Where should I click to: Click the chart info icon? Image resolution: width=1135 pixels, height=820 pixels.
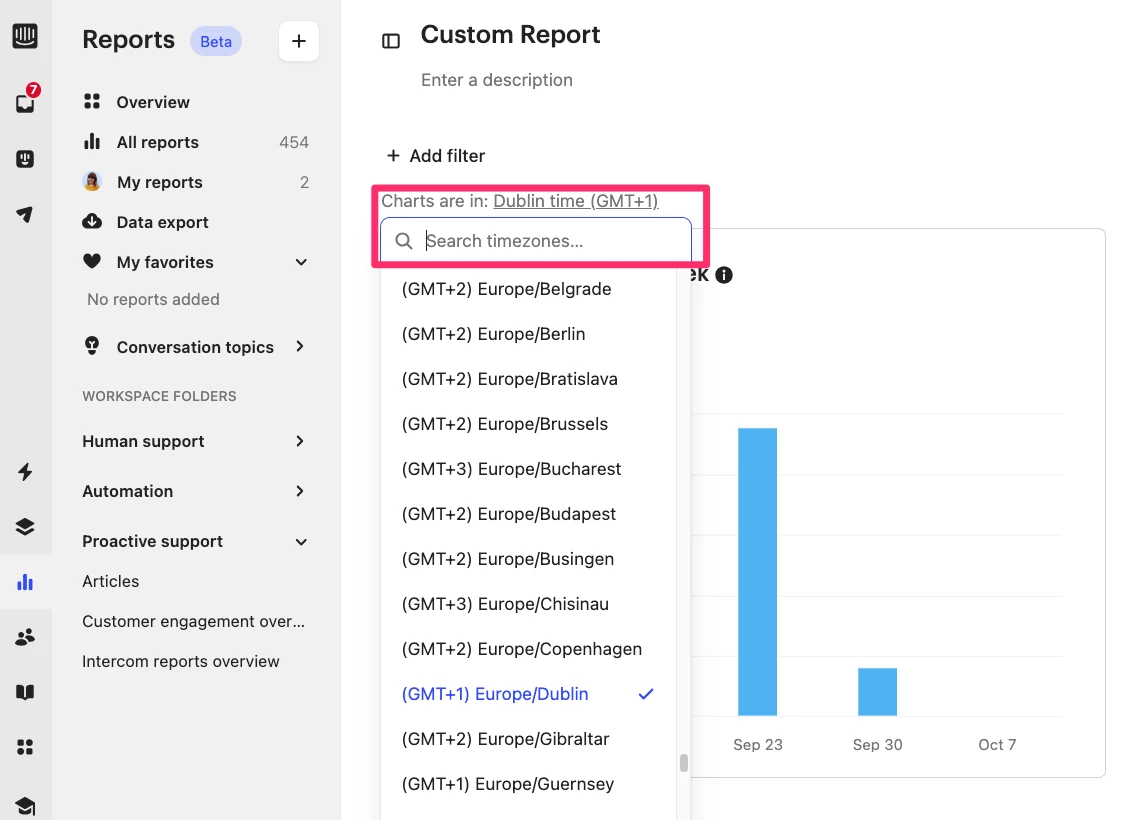[x=724, y=275]
